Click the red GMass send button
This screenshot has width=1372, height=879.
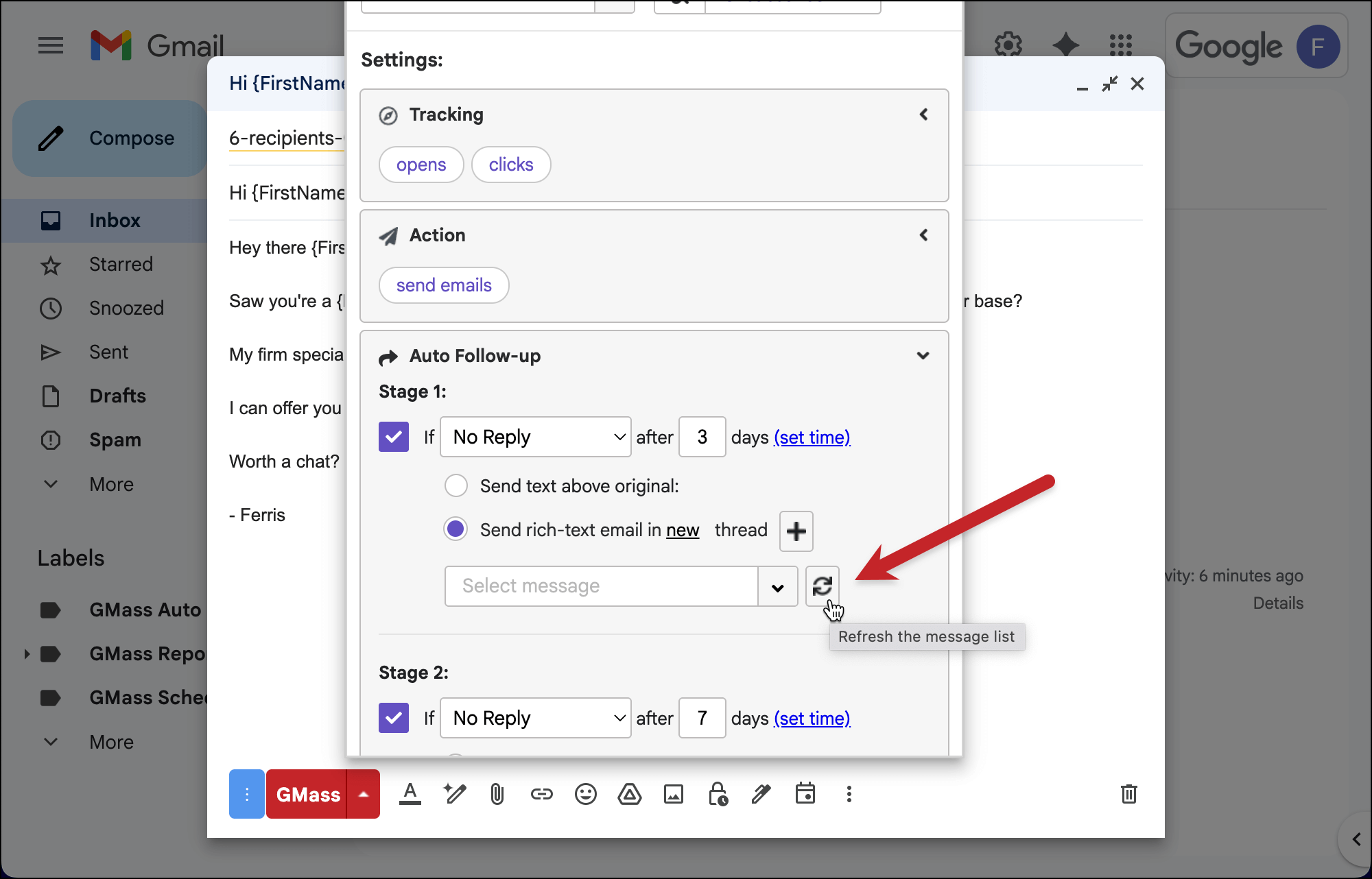307,794
